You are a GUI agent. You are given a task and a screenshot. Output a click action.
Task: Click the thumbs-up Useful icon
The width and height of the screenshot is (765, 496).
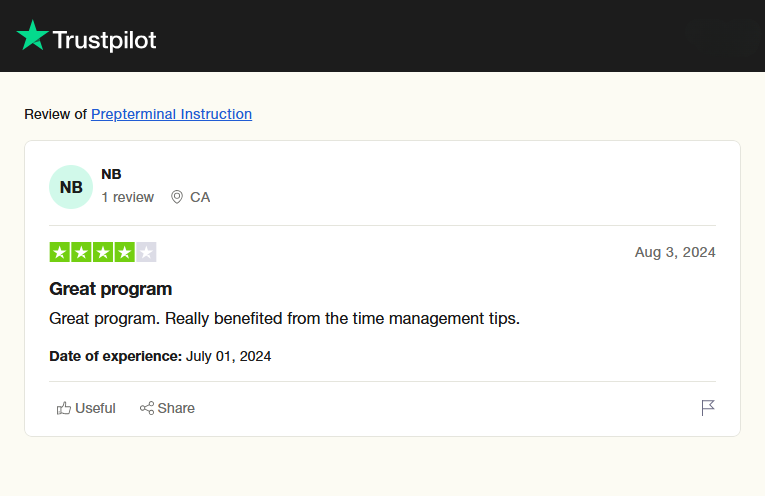(64, 408)
